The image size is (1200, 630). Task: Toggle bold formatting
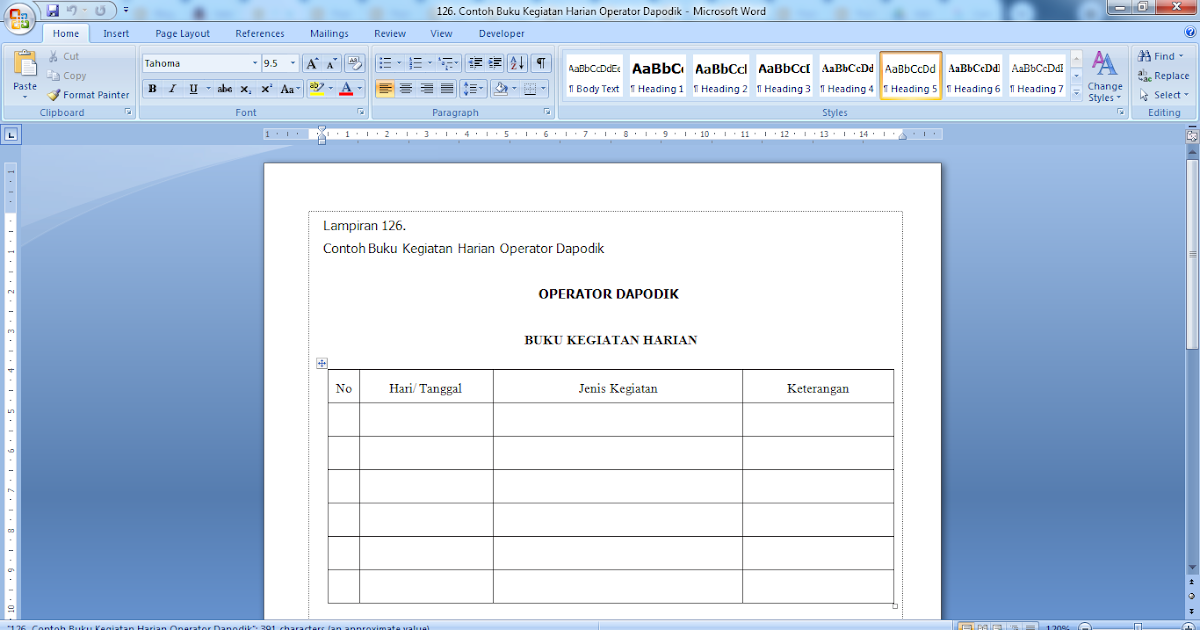(152, 89)
